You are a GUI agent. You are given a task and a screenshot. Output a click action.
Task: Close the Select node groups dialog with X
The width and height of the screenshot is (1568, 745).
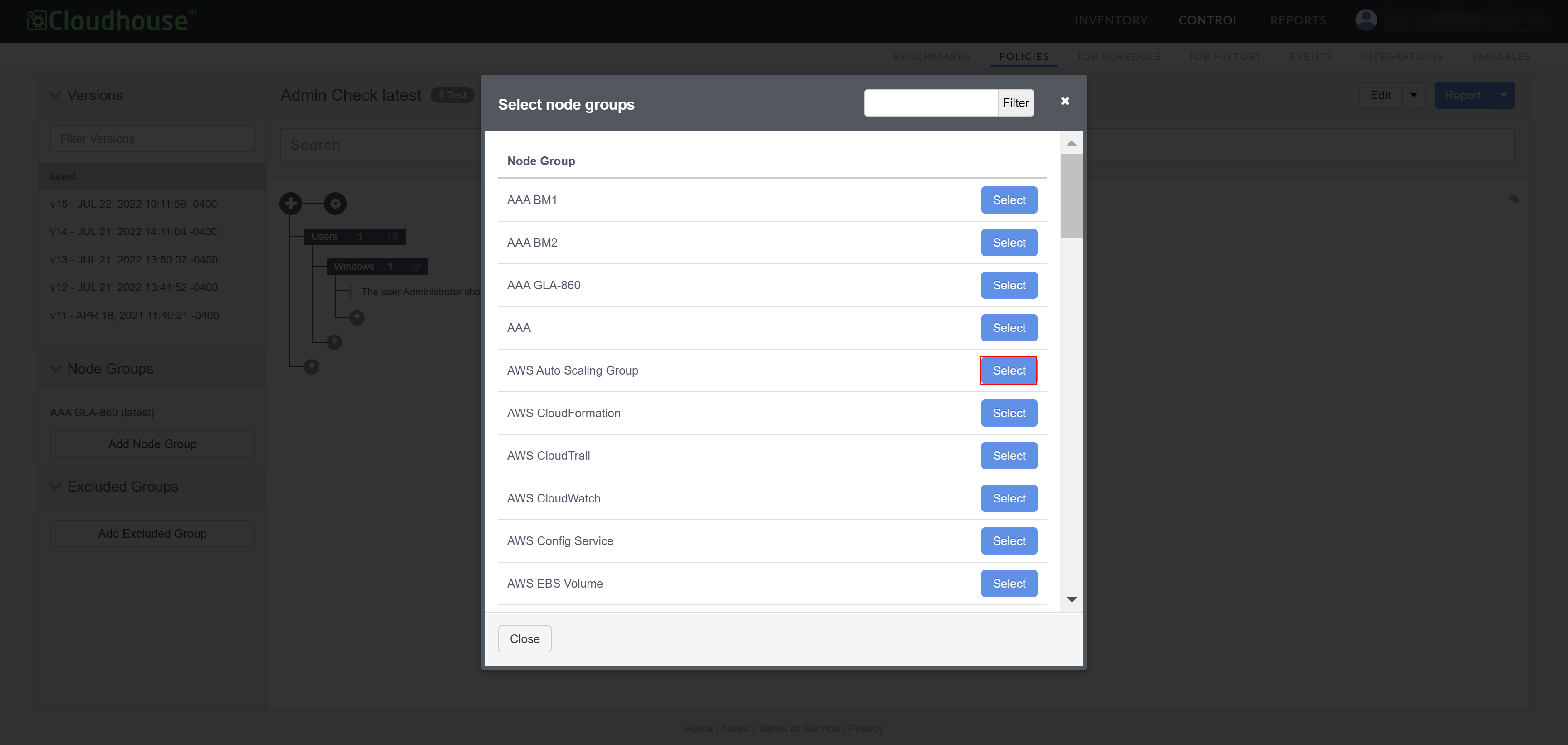pos(1064,101)
